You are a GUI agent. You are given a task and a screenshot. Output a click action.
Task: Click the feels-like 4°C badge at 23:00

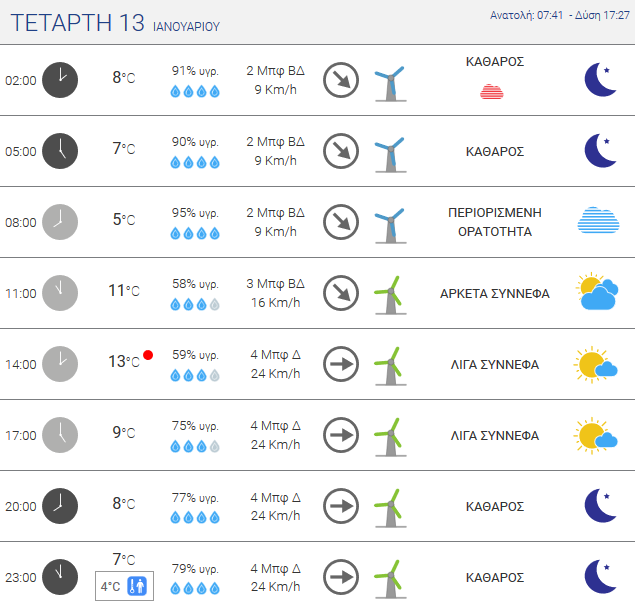tap(123, 586)
